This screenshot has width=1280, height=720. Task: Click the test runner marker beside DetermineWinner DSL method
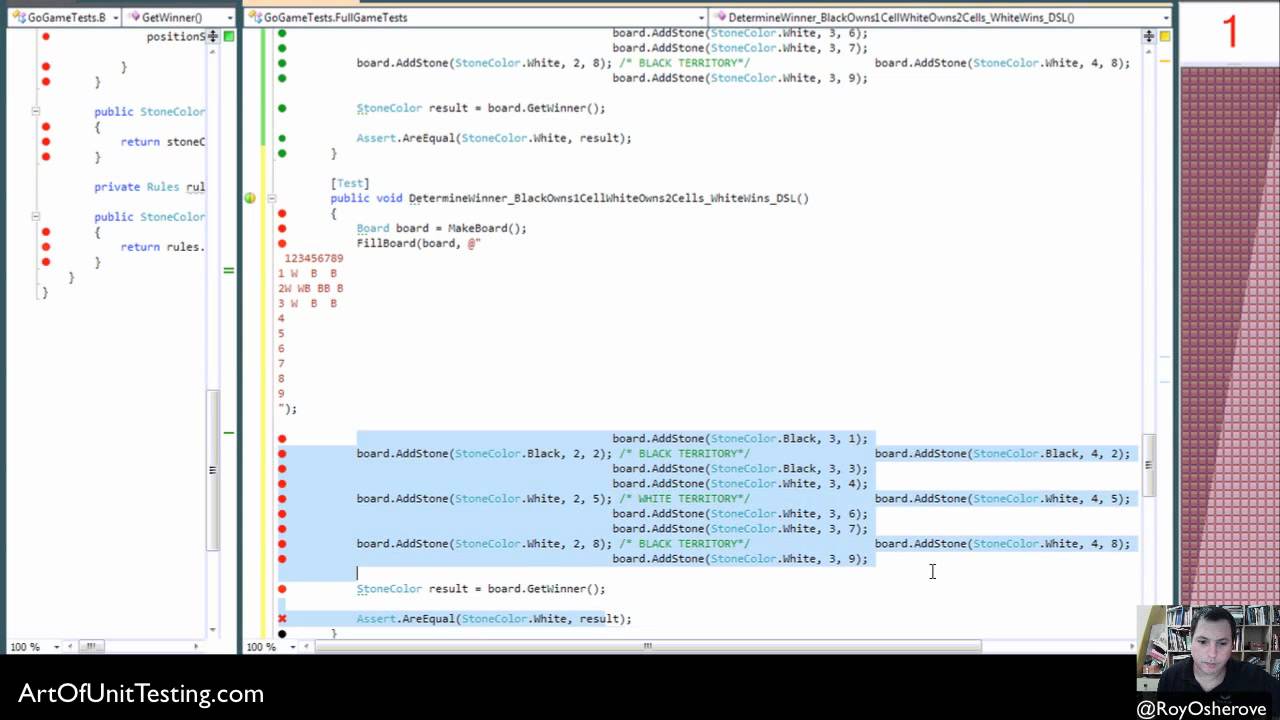pos(249,198)
